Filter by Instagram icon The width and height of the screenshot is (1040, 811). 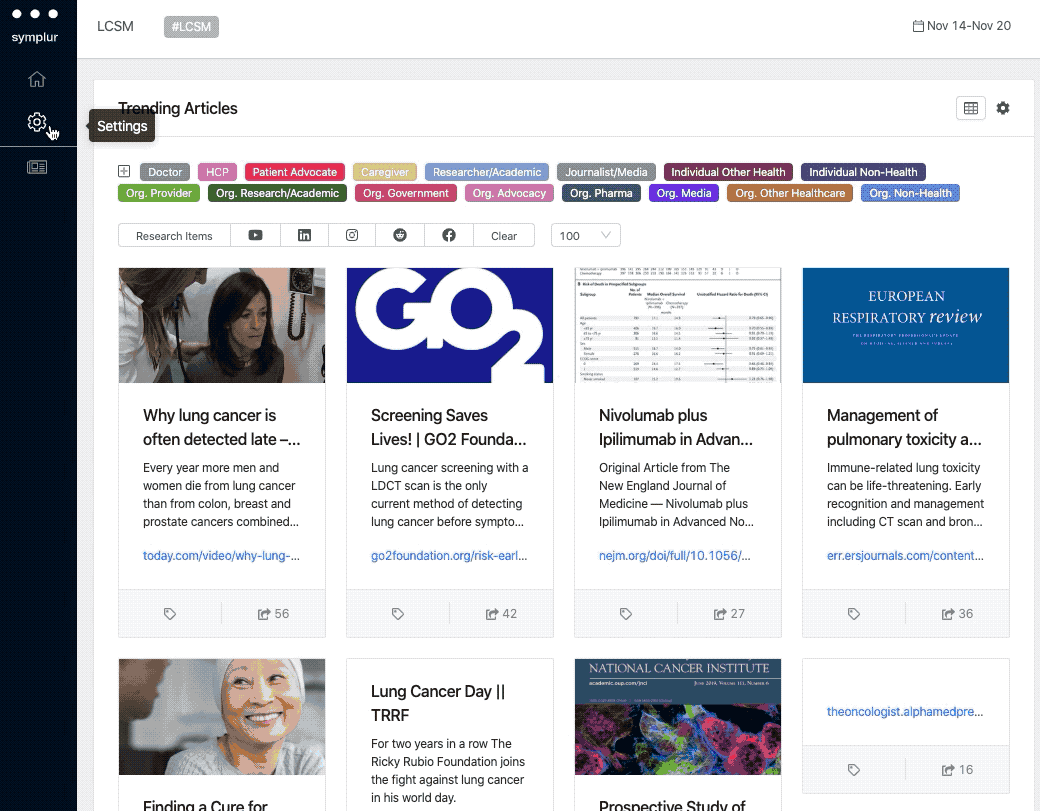click(352, 235)
